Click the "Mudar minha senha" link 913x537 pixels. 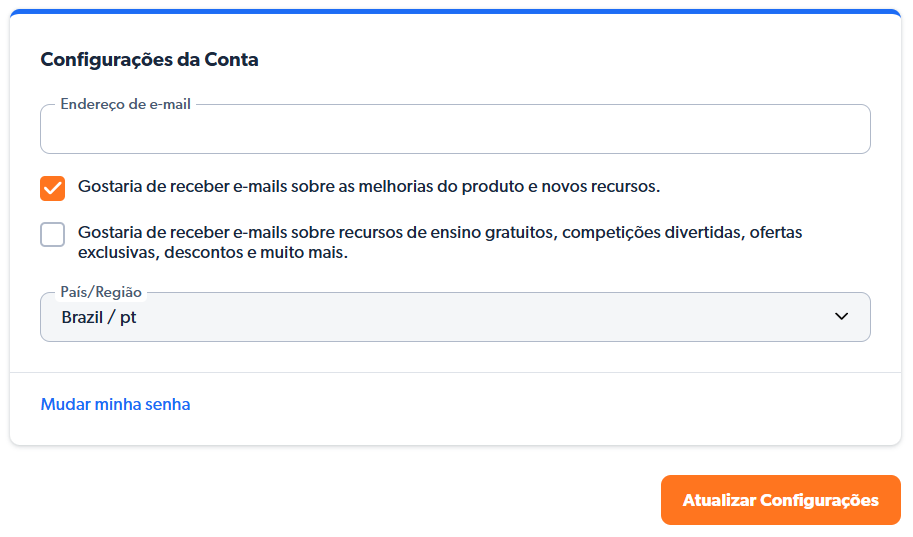[x=115, y=405]
